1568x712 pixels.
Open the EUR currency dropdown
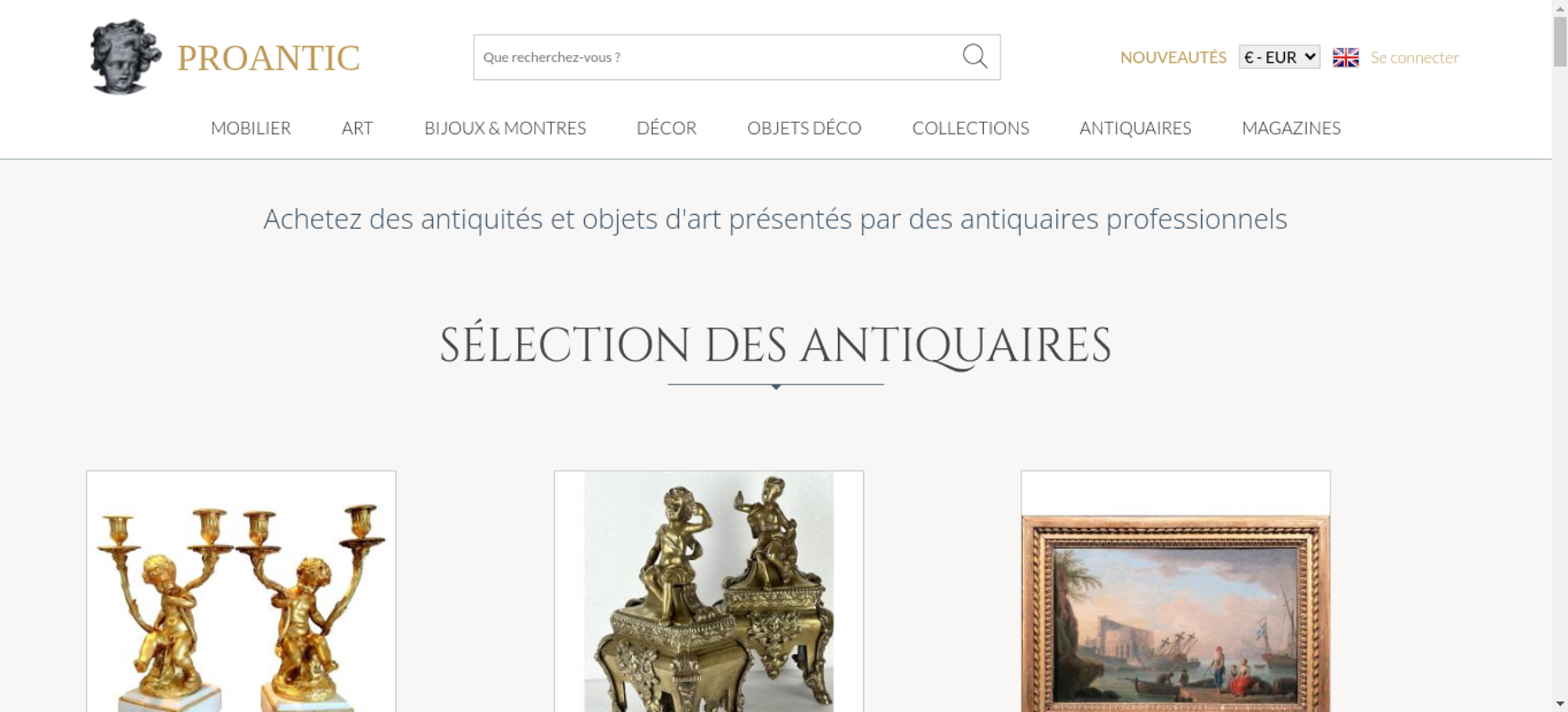[1279, 57]
